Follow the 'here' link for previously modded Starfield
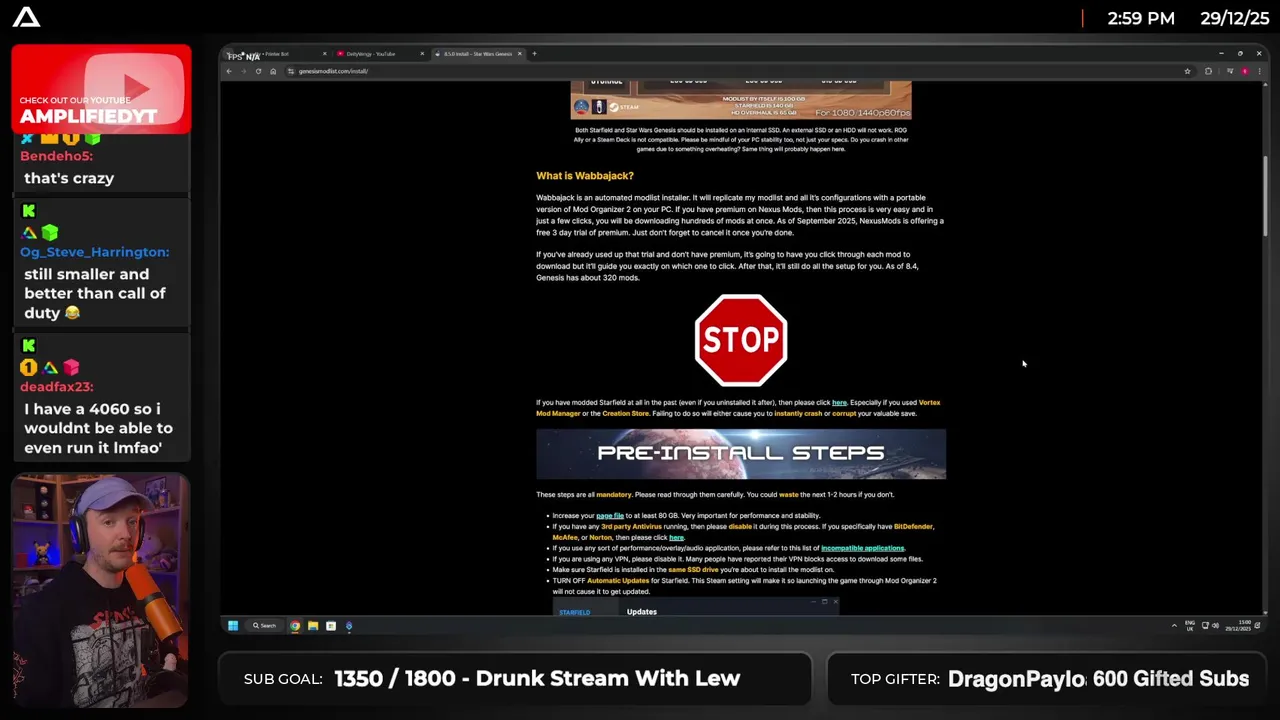The width and height of the screenshot is (1280, 720). click(x=839, y=403)
